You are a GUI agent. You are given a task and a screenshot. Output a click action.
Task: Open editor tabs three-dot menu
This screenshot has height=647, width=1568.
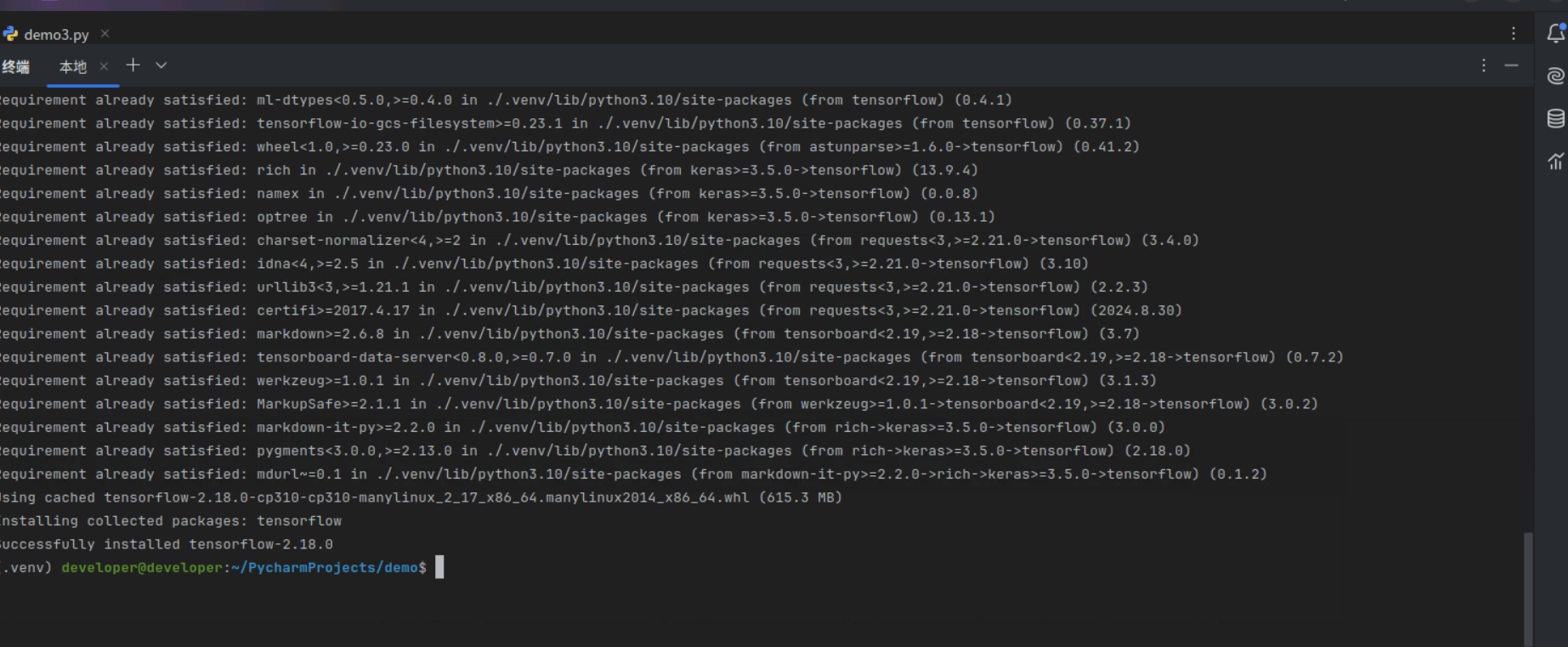coord(1514,33)
